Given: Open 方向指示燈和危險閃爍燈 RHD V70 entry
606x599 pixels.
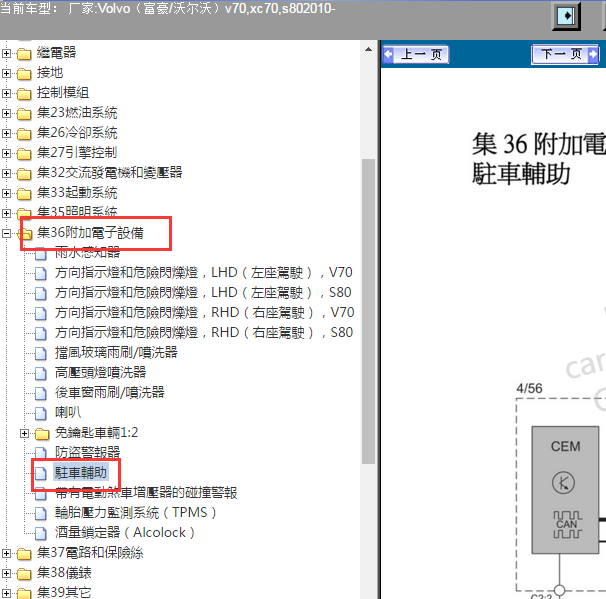Looking at the screenshot, I should (204, 313).
